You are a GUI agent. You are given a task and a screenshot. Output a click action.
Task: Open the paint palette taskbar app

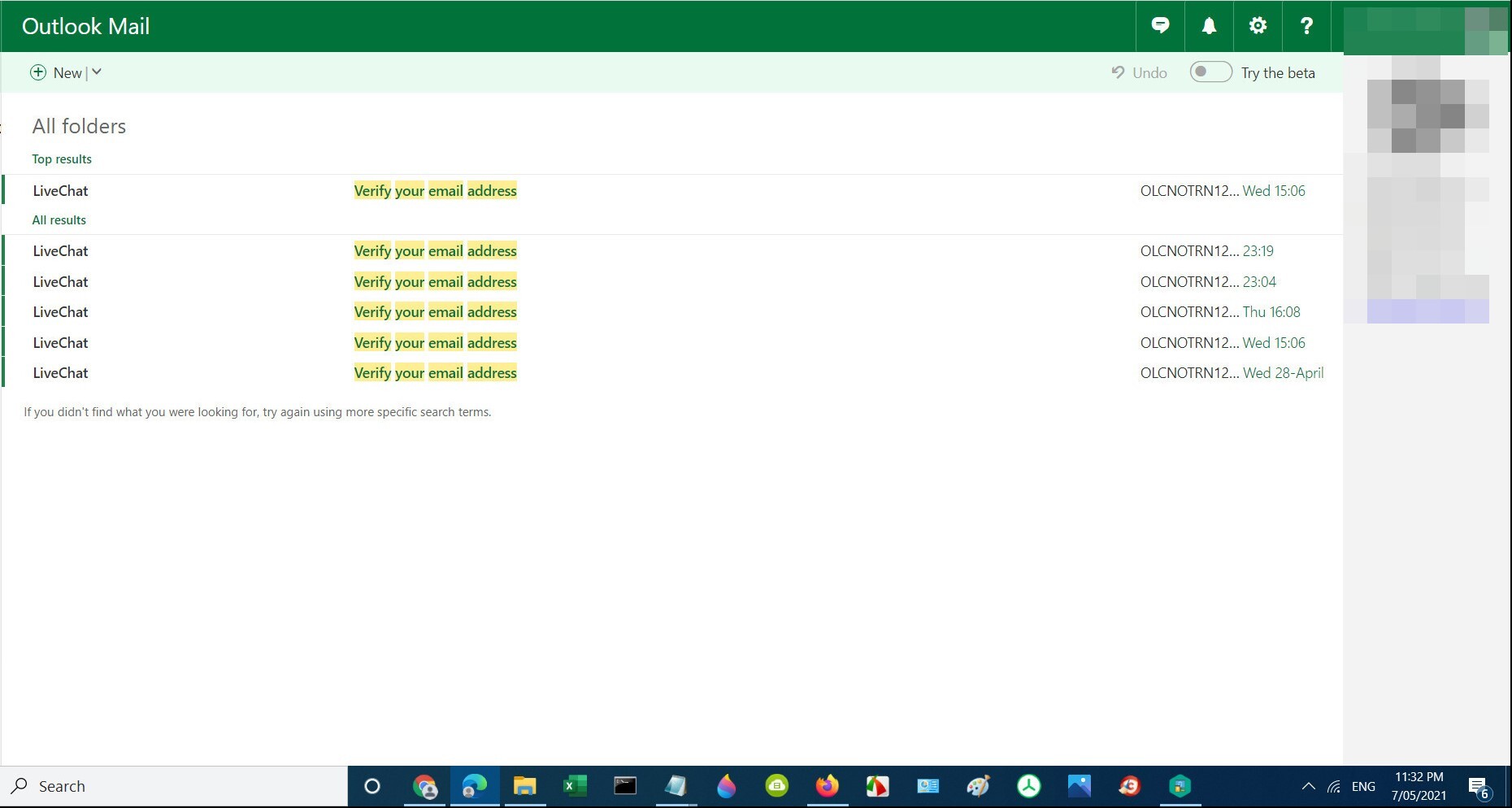[x=978, y=786]
